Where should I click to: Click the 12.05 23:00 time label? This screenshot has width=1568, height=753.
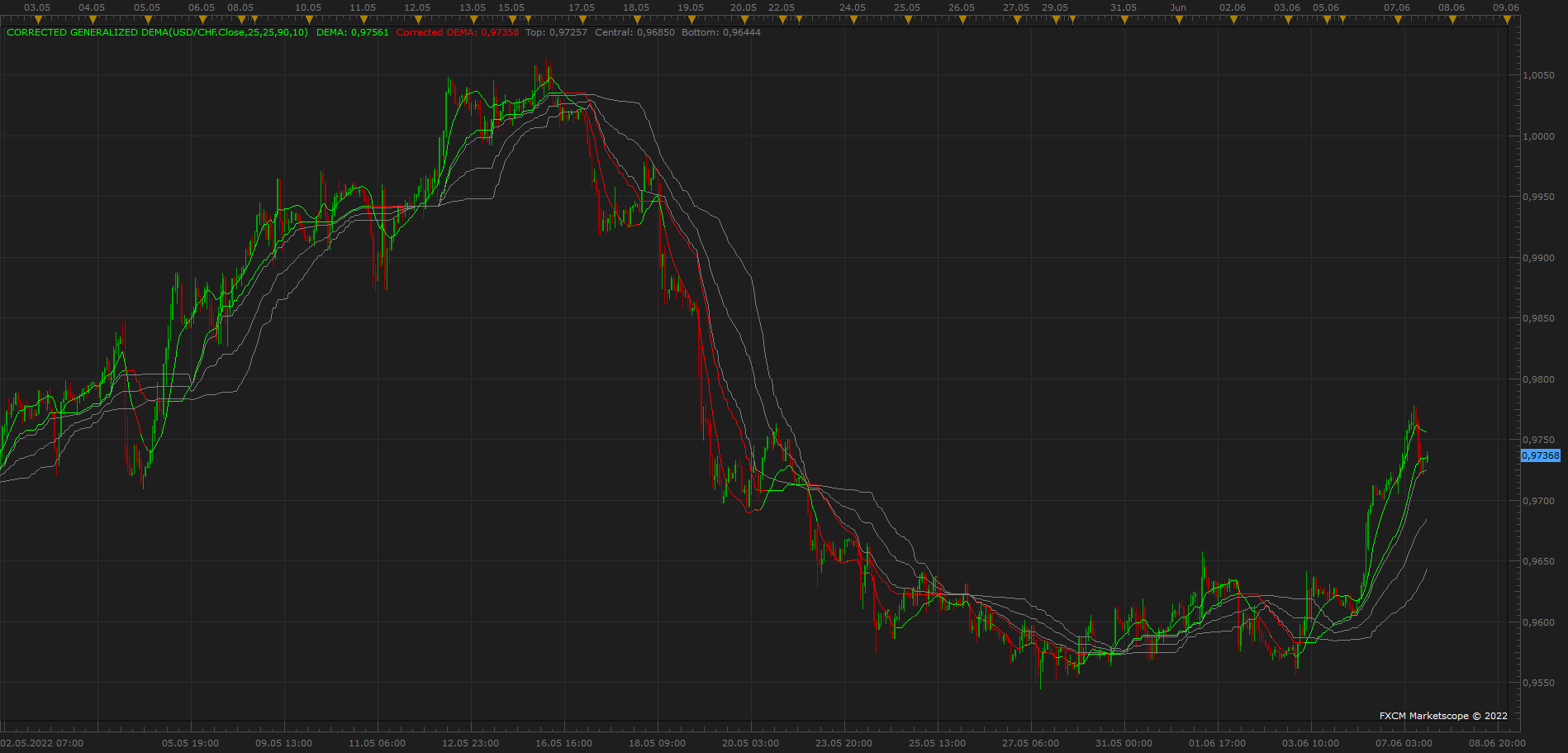click(x=471, y=743)
